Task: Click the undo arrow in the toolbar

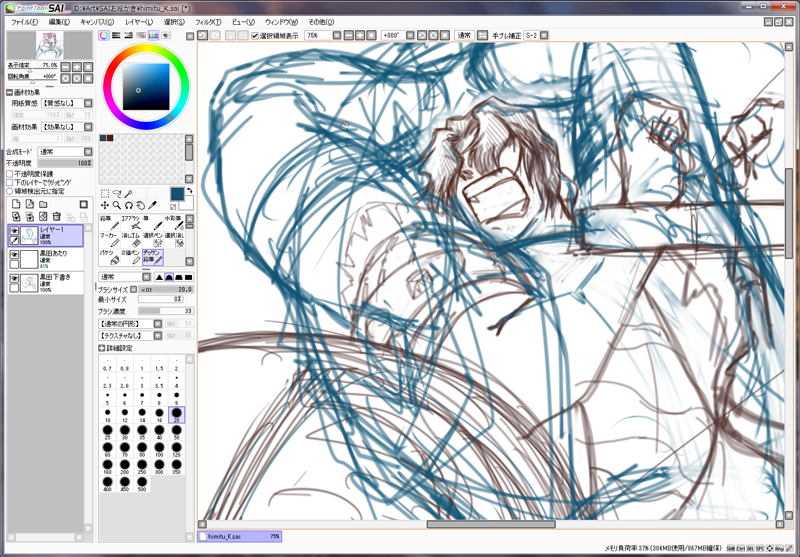Action: [202, 35]
